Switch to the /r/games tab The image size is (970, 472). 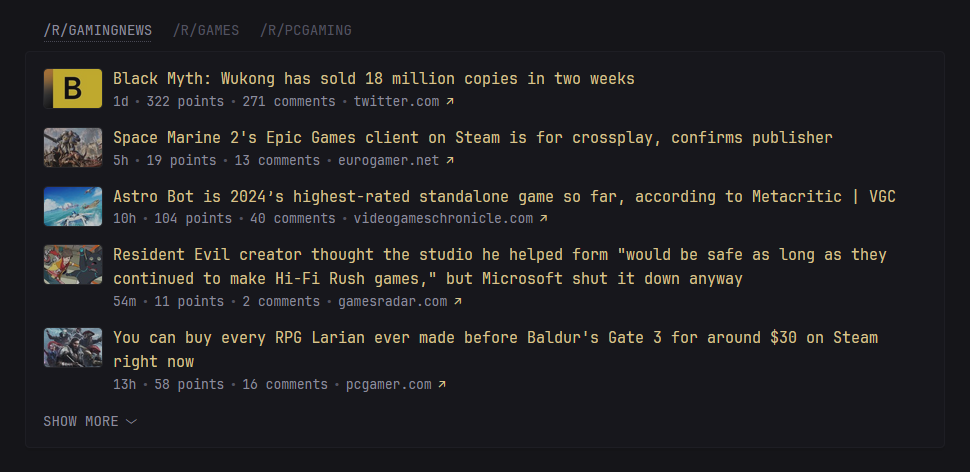point(206,30)
